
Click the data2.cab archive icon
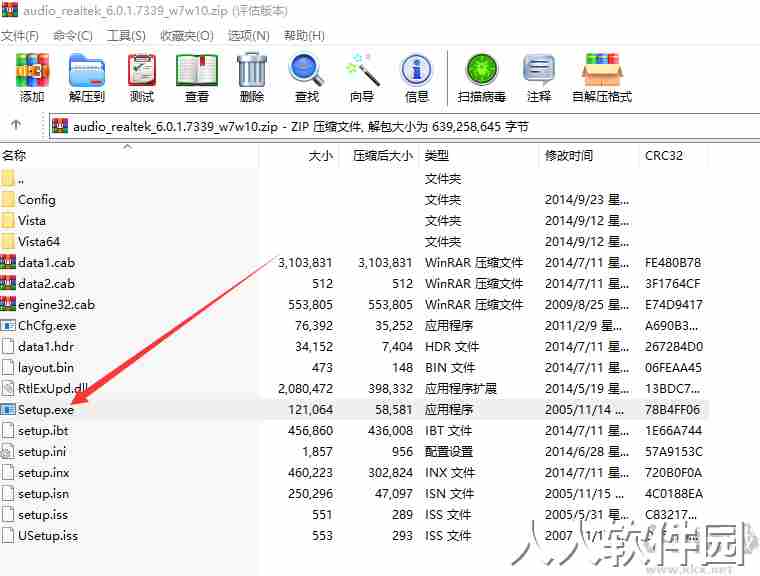[8, 284]
